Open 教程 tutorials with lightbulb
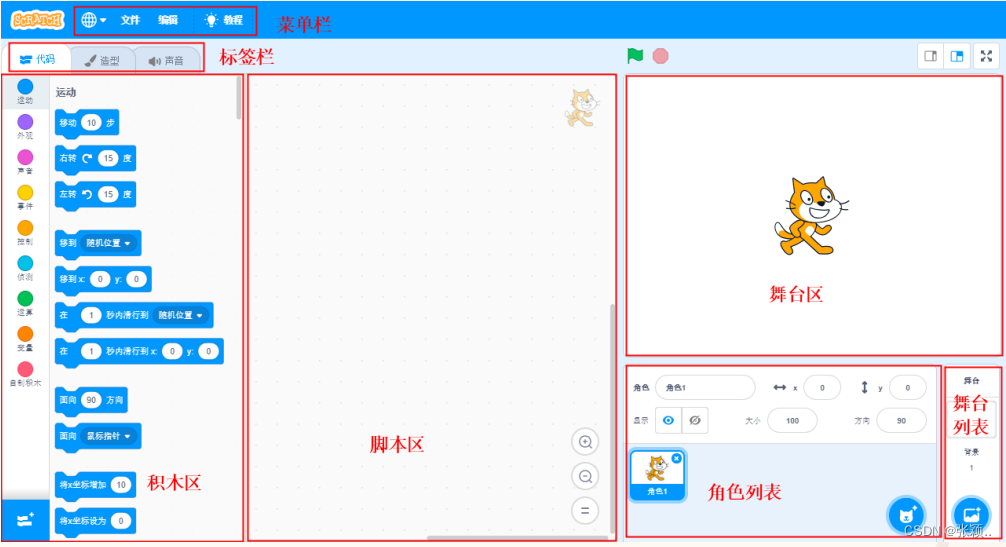 [x=223, y=21]
